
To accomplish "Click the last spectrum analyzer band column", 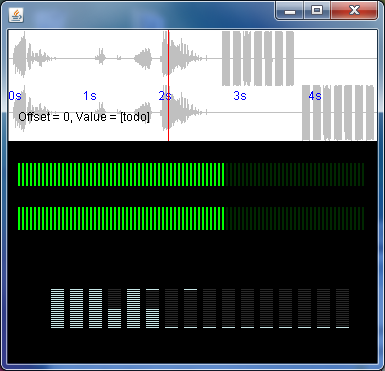I will tap(342, 308).
